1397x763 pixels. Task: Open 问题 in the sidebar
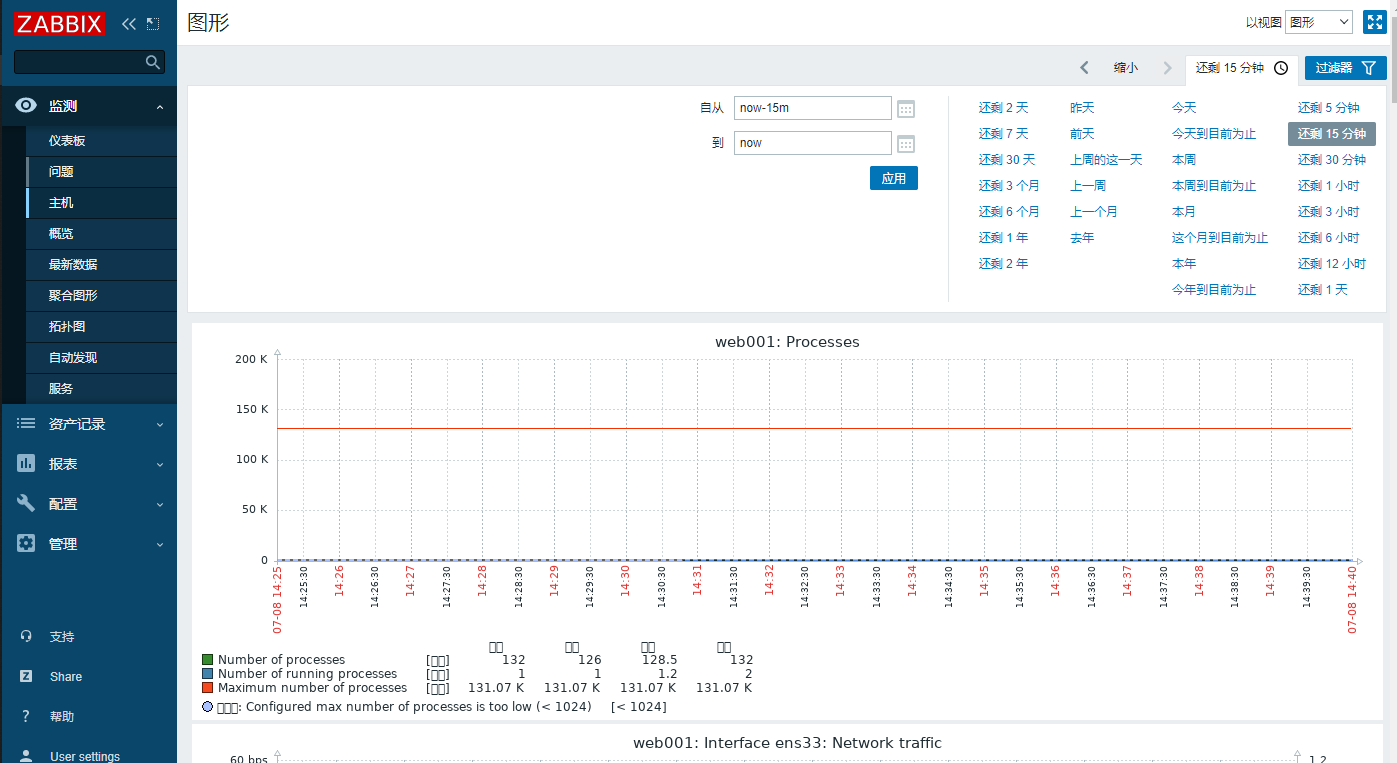point(102,172)
